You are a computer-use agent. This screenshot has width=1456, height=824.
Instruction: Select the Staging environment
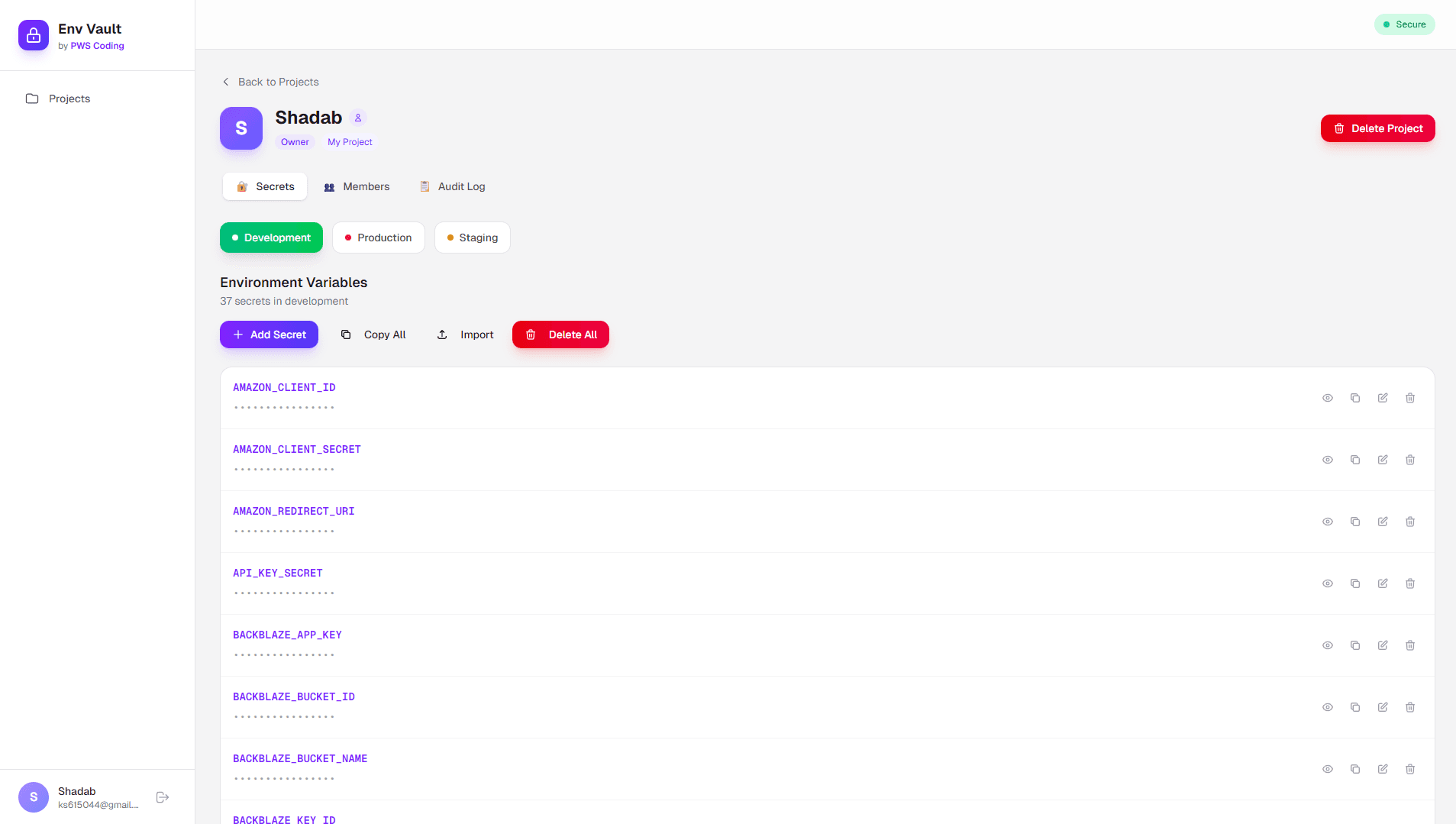(473, 238)
